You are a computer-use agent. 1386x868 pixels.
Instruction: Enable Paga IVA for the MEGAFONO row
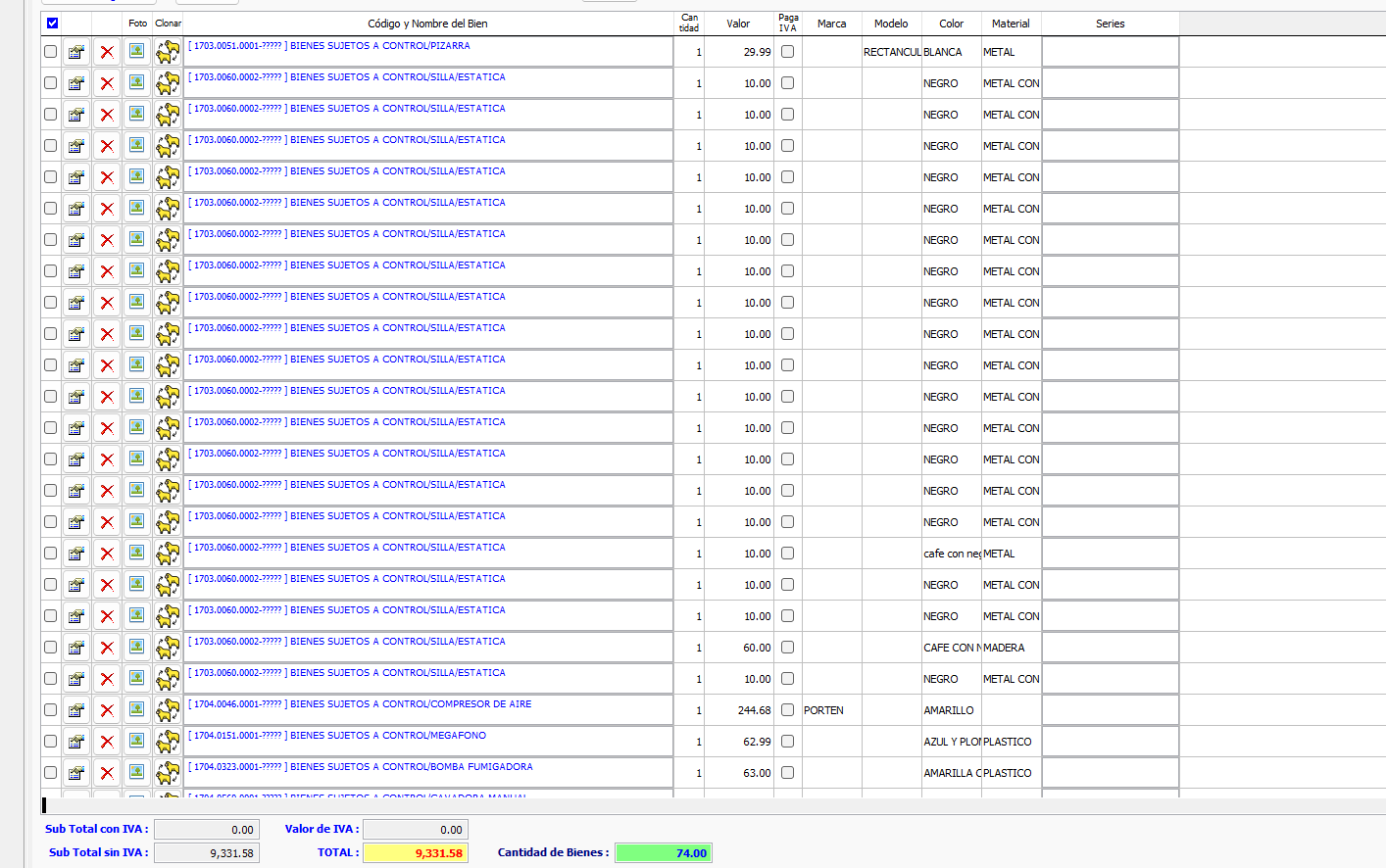click(x=787, y=742)
